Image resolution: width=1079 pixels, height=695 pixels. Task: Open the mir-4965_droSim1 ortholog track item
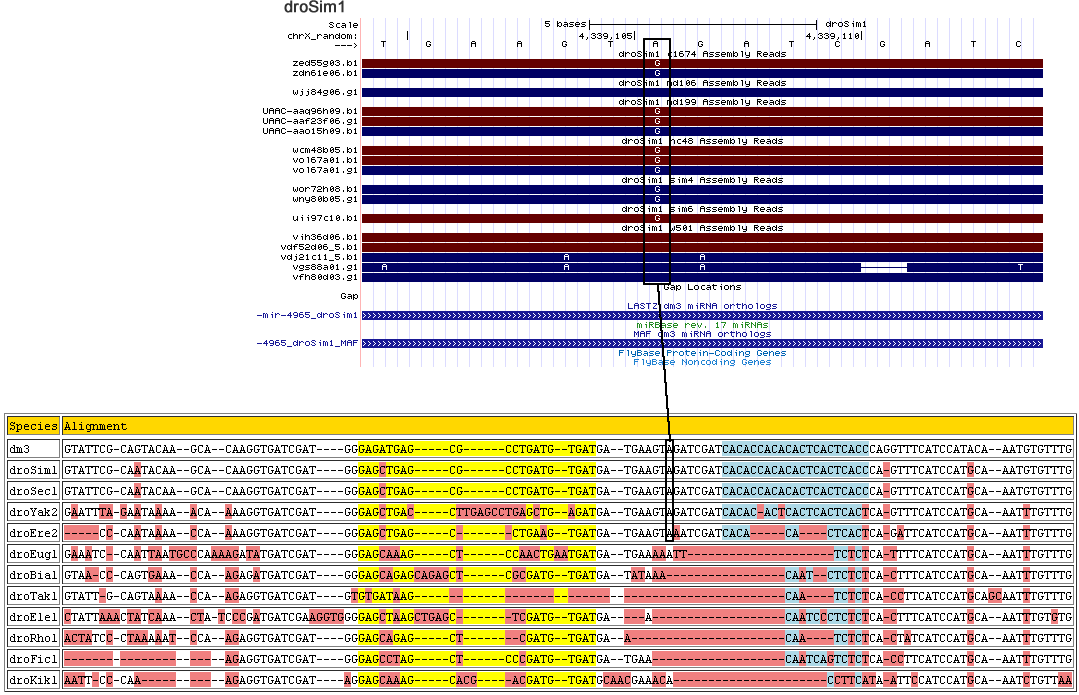pos(700,315)
